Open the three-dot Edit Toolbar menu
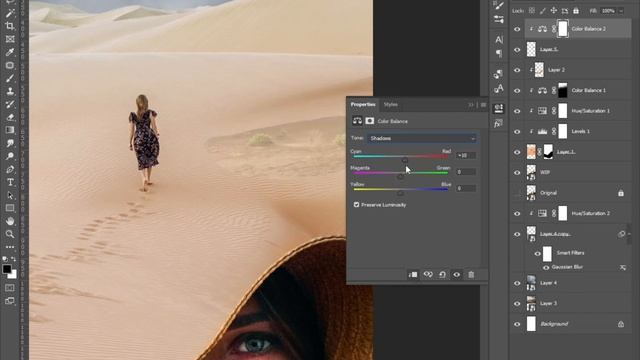This screenshot has height=360, width=640. coord(10,247)
